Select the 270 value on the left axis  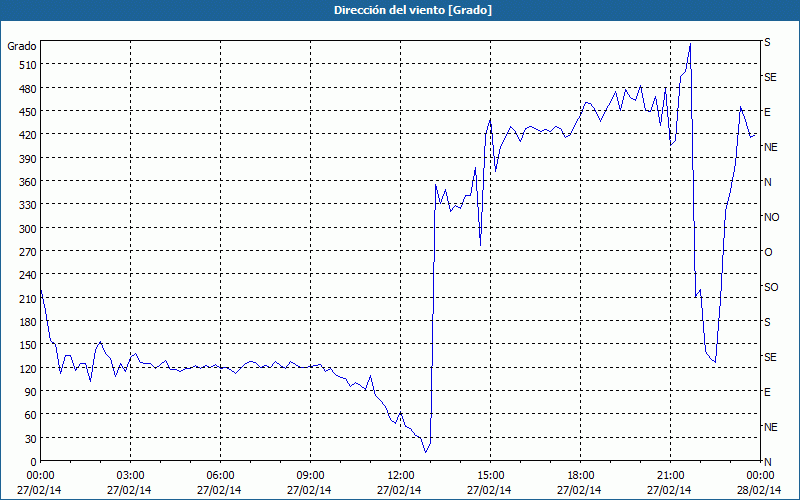click(29, 252)
